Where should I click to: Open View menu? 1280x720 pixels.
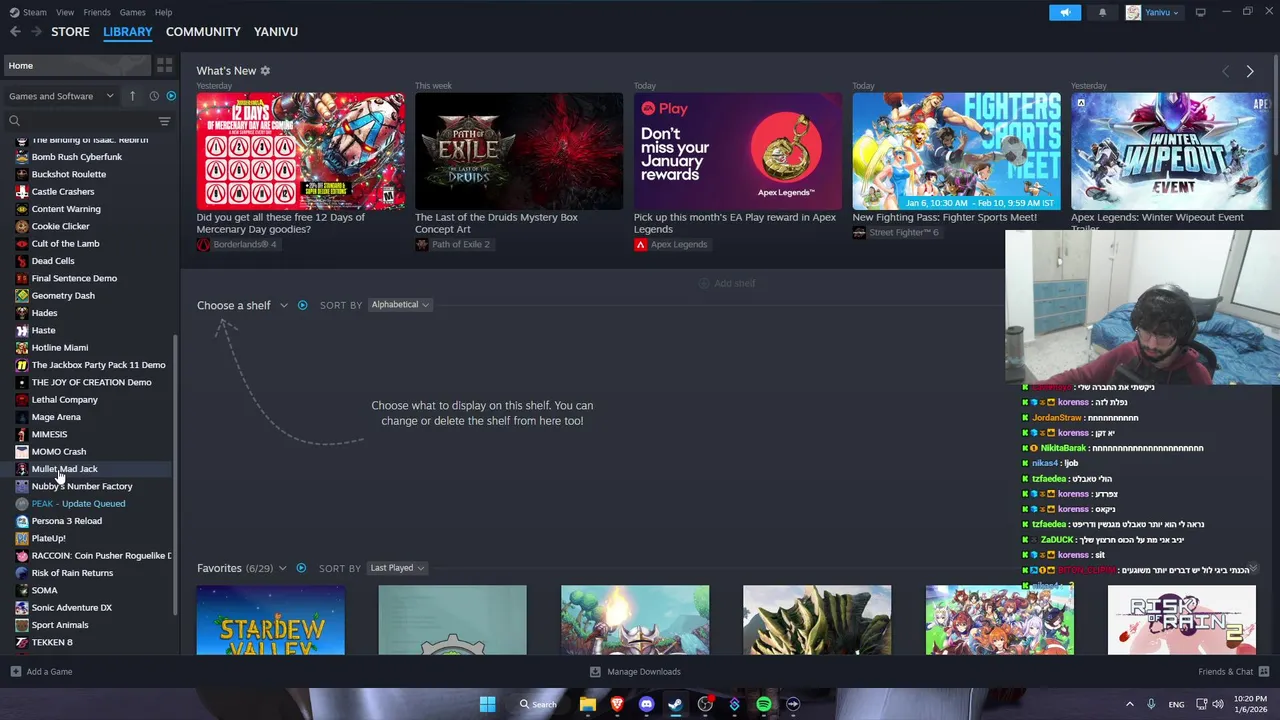pyautogui.click(x=65, y=12)
